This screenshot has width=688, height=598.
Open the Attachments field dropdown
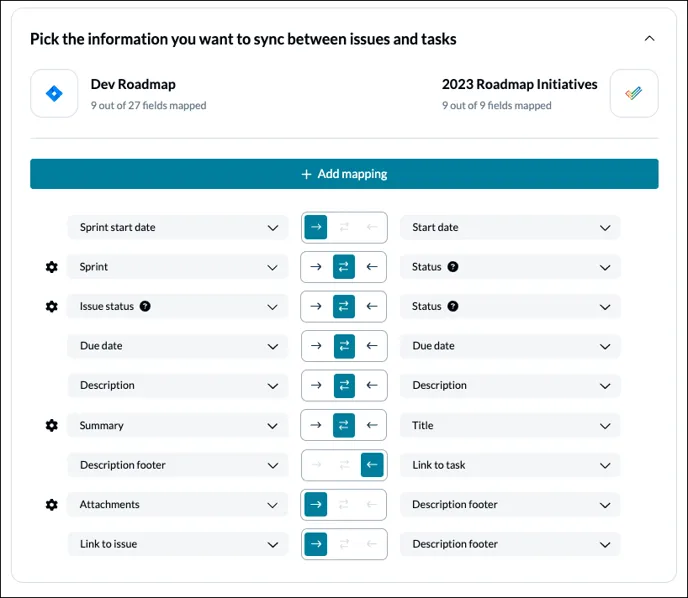178,505
